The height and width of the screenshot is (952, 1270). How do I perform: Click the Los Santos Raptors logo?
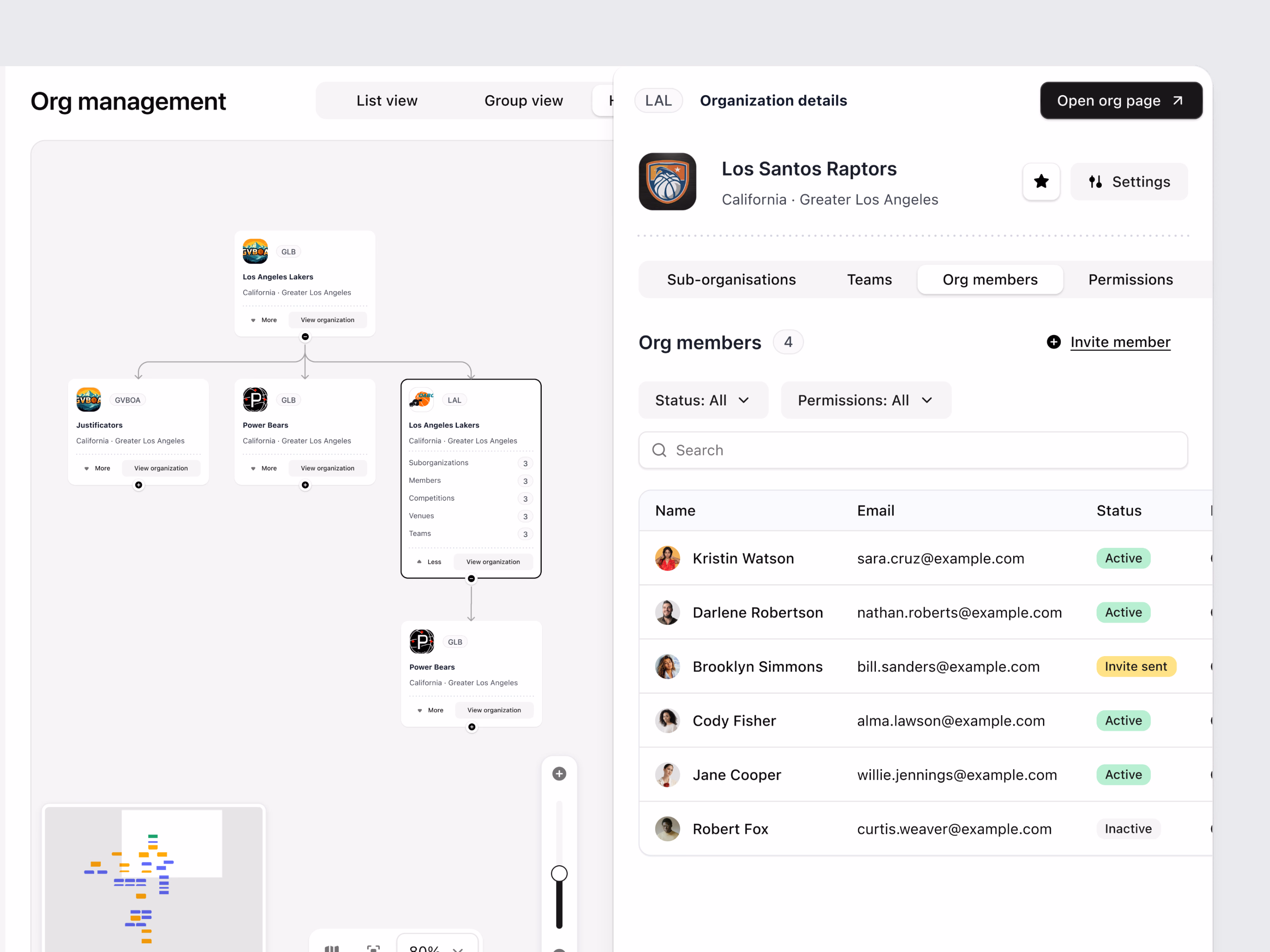[x=667, y=181]
